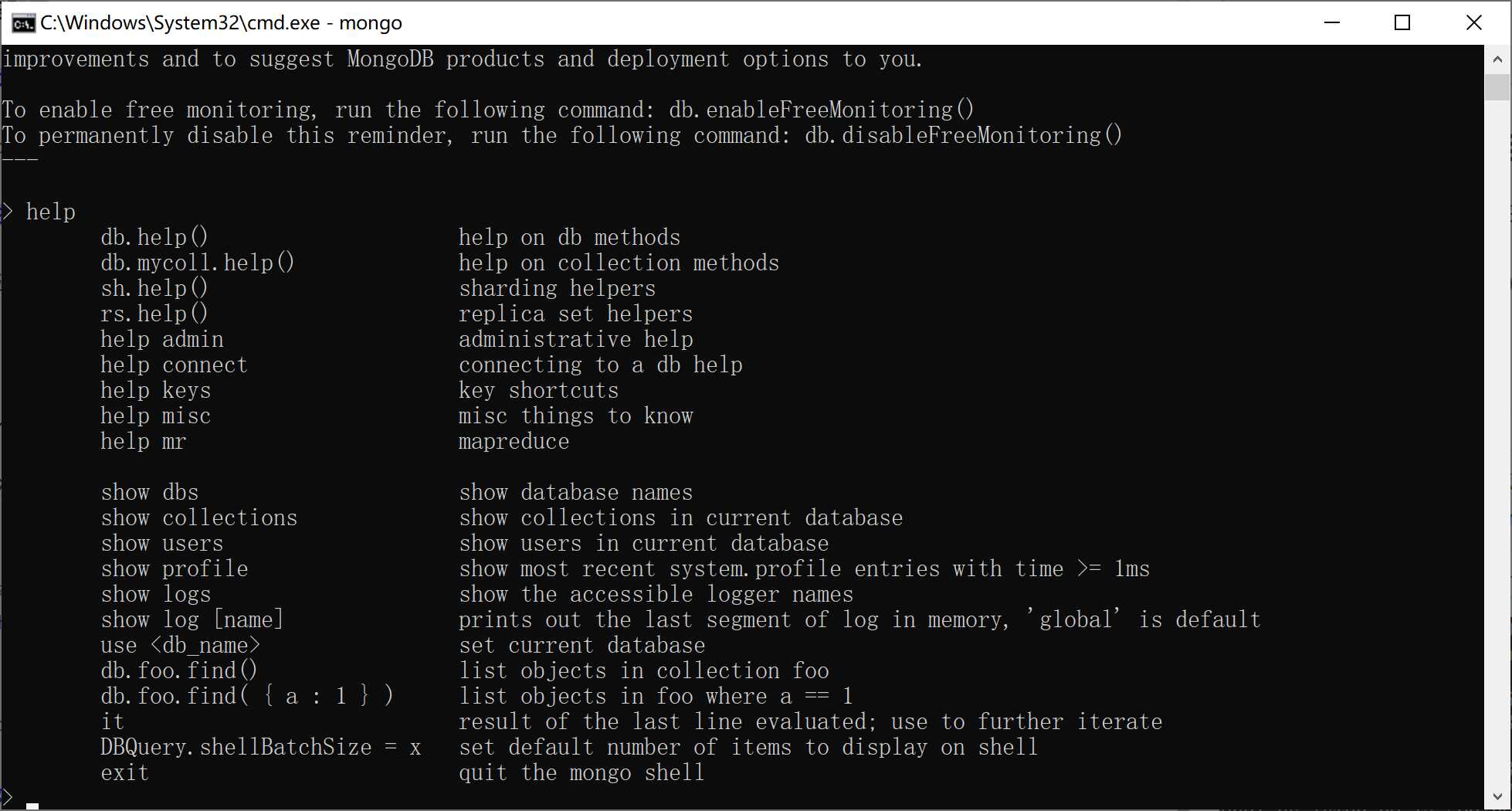This screenshot has width=1512, height=811.
Task: Minimize the cmd.exe mongo window
Action: pos(1331,22)
